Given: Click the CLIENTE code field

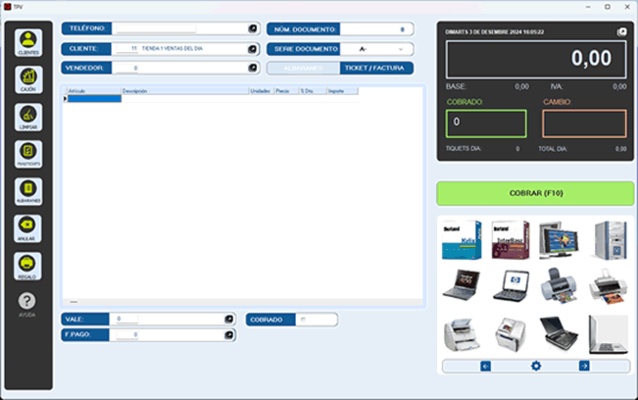Looking at the screenshot, I should [x=127, y=49].
